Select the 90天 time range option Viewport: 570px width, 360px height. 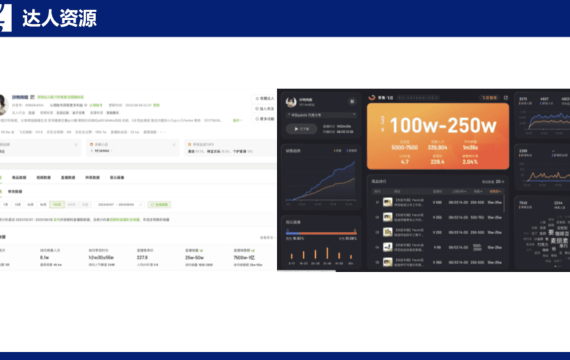click(x=43, y=205)
